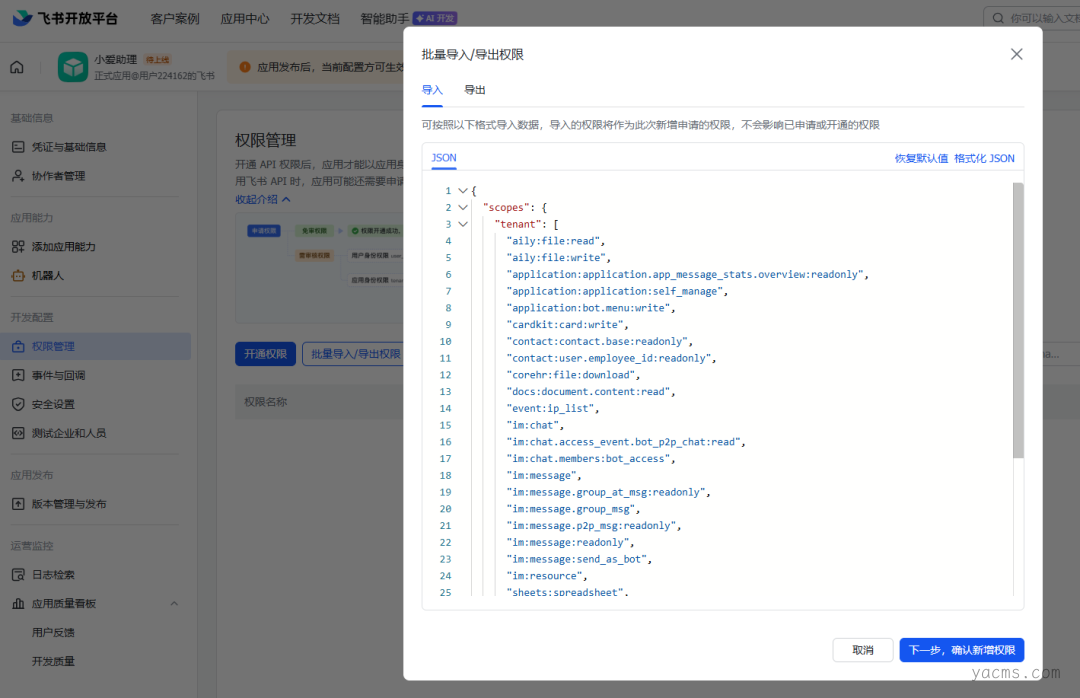Click the 版本管理与发布 upload icon
The image size is (1080, 698).
click(x=18, y=504)
